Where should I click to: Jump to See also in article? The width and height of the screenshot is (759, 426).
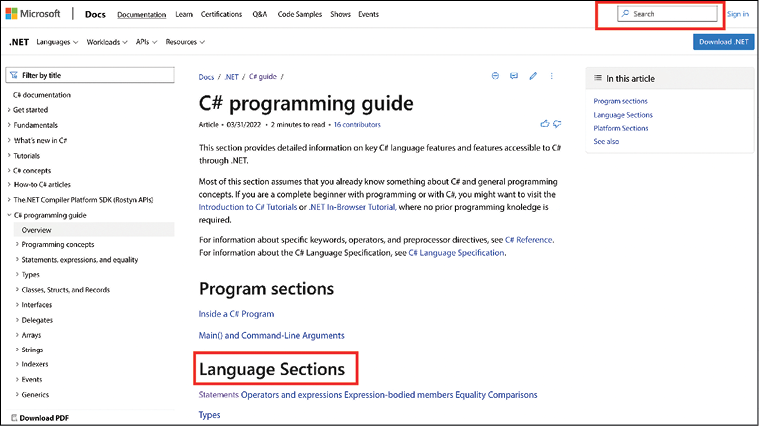click(606, 141)
